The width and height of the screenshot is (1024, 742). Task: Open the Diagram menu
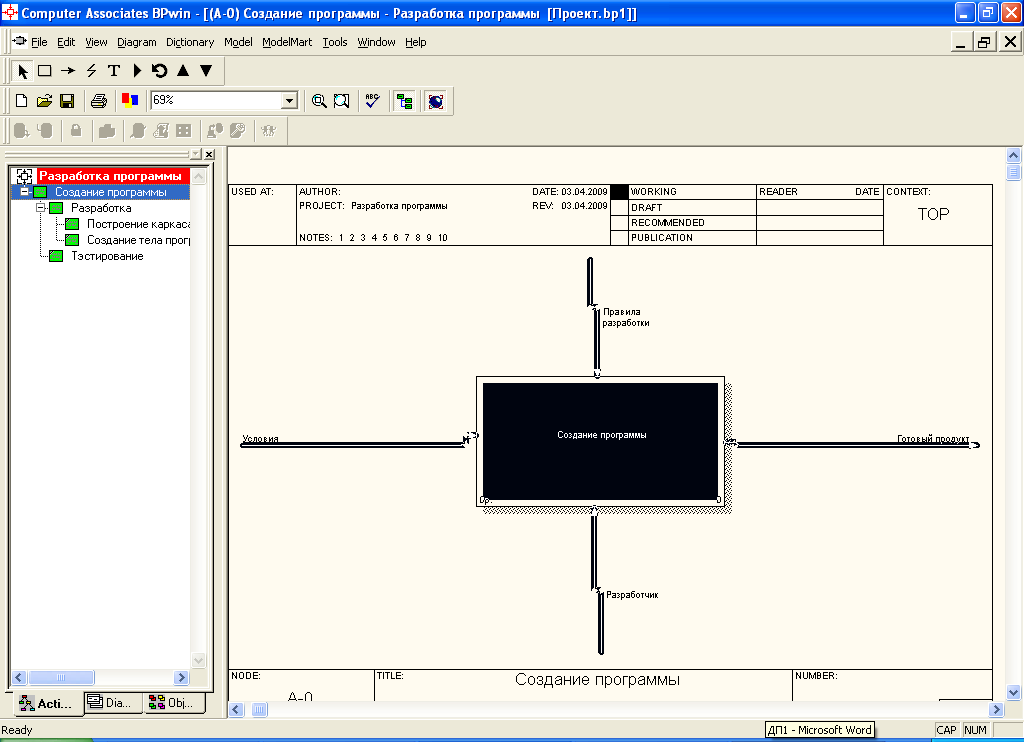tap(136, 42)
